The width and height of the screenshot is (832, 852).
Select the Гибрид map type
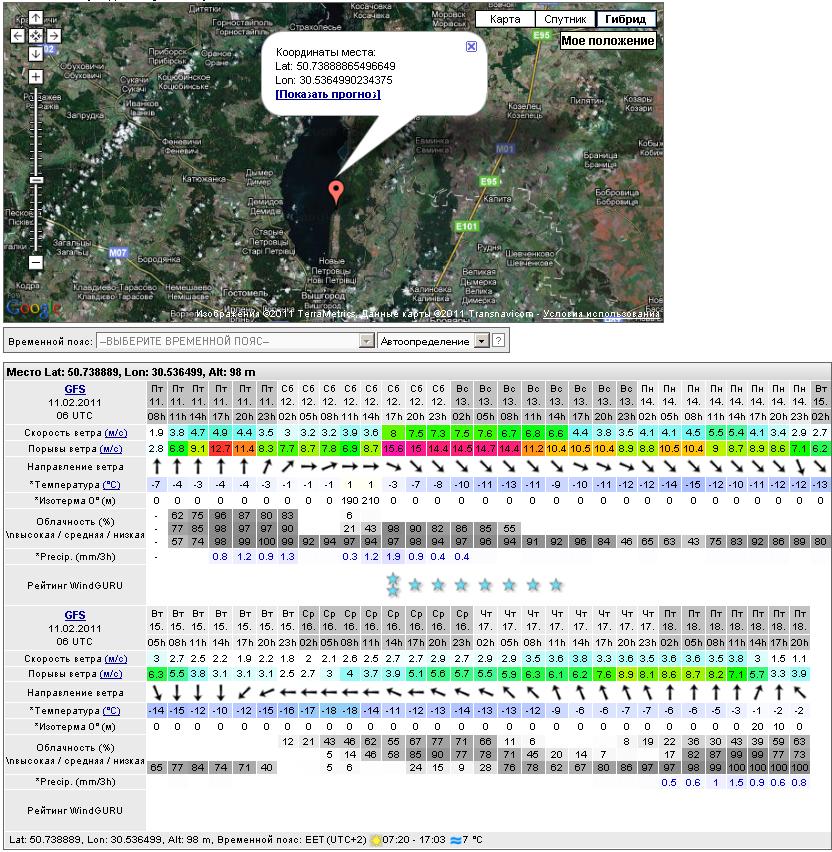pos(625,19)
